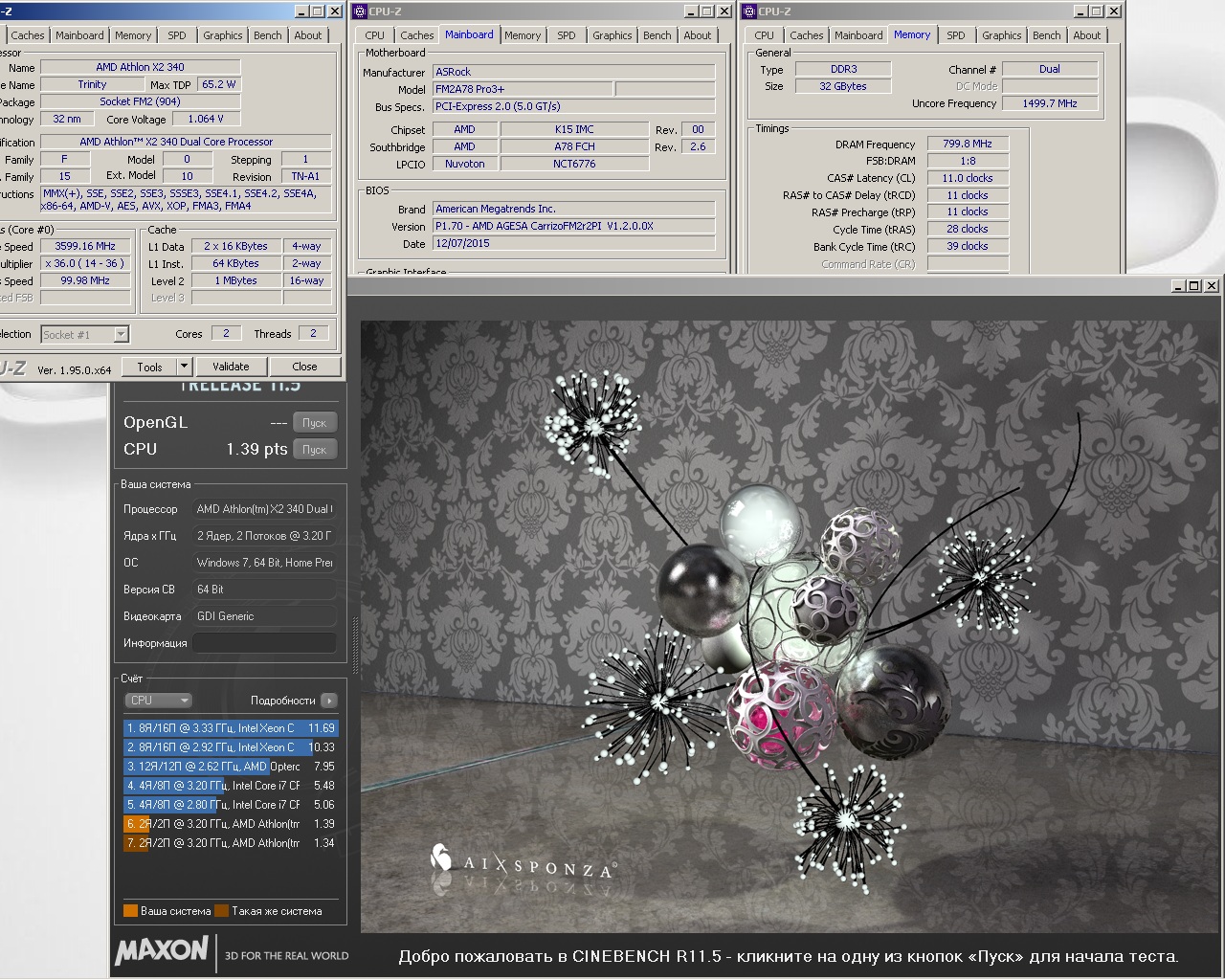Screen dimensions: 1225x980
Task: Switch to Bench tab in the left CPU-Z window
Action: coord(268,35)
